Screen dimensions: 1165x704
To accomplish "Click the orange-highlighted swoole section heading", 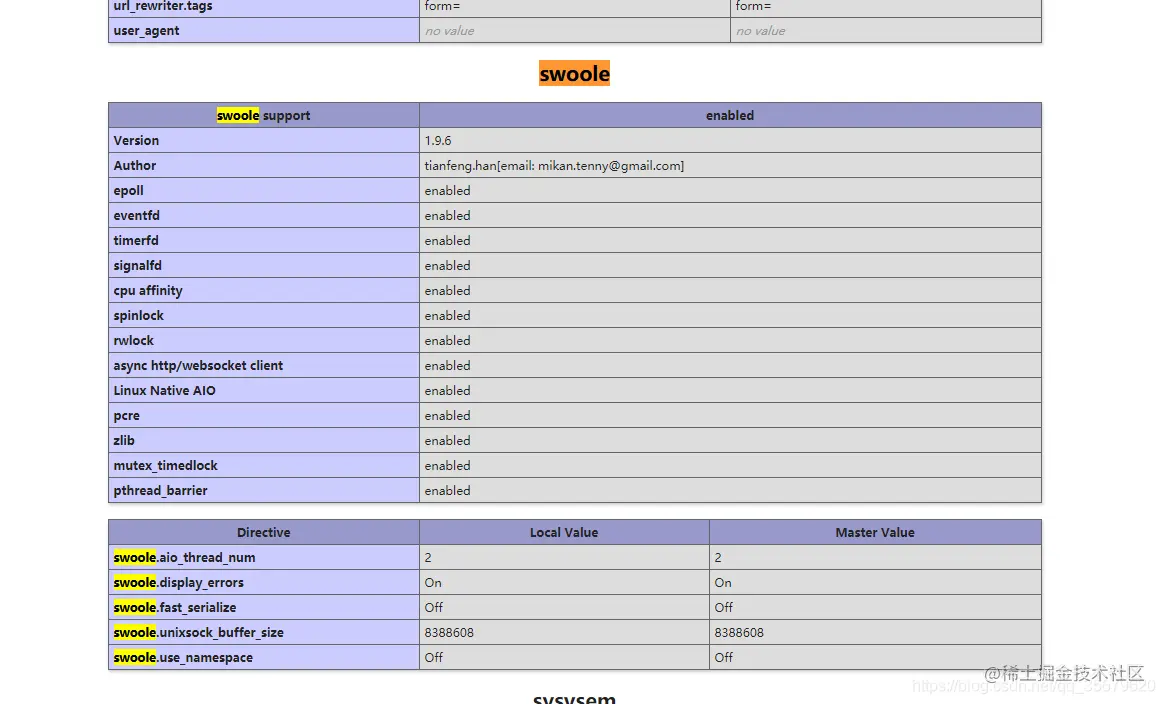I will (574, 74).
